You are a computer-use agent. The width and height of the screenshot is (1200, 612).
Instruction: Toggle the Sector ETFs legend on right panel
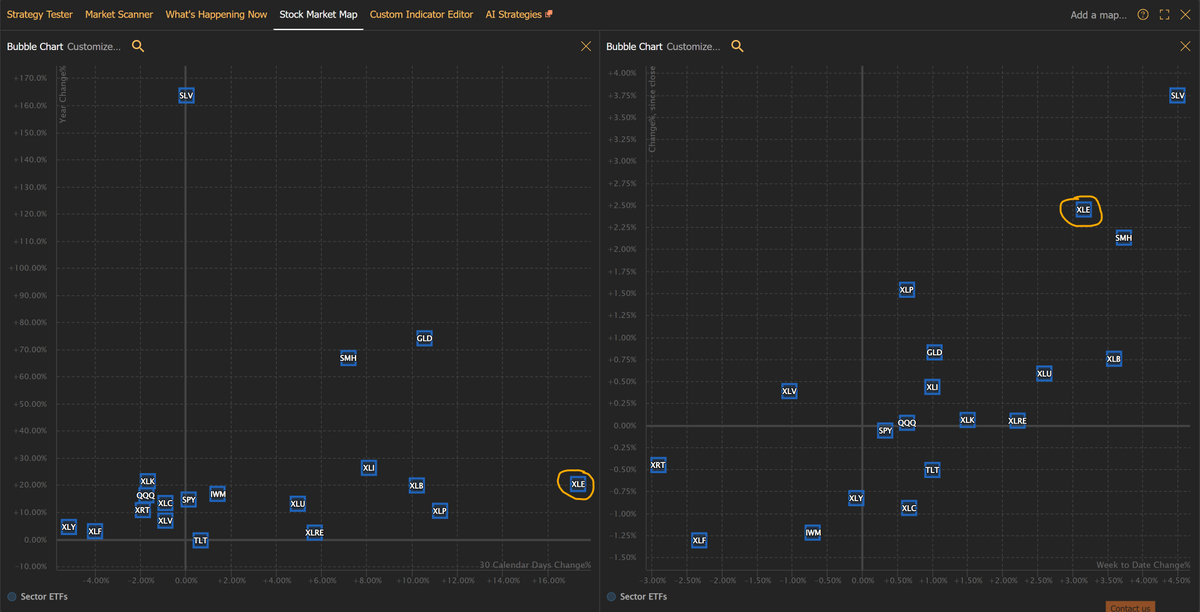click(x=647, y=596)
